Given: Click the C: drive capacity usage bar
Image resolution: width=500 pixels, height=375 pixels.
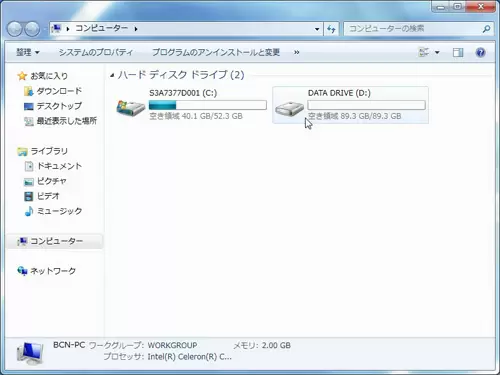Looking at the screenshot, I should tap(208, 105).
